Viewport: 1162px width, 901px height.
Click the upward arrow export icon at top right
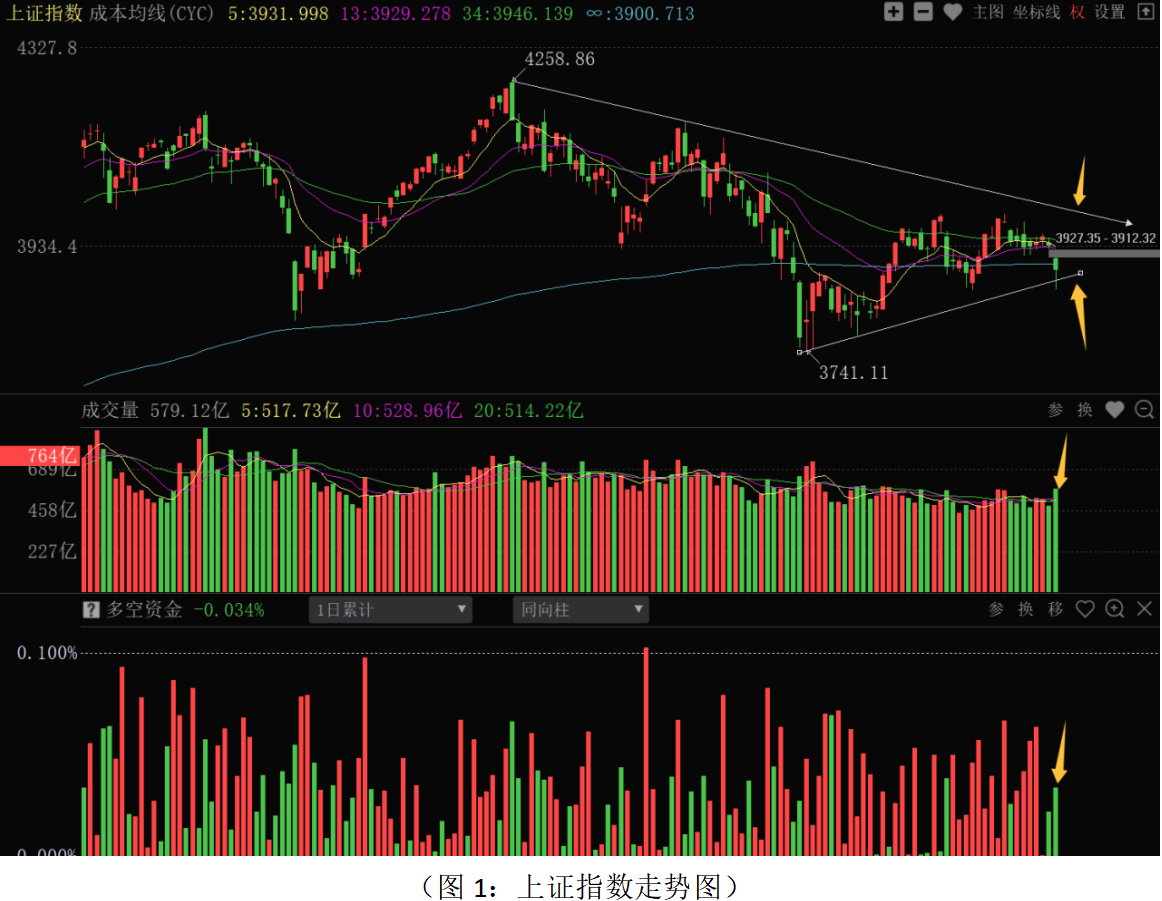pos(1146,12)
